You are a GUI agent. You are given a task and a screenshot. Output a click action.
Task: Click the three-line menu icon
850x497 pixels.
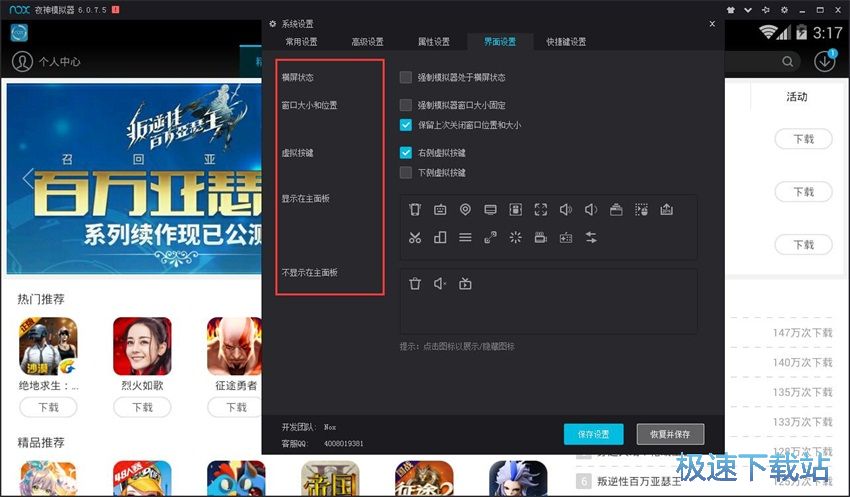click(x=465, y=237)
